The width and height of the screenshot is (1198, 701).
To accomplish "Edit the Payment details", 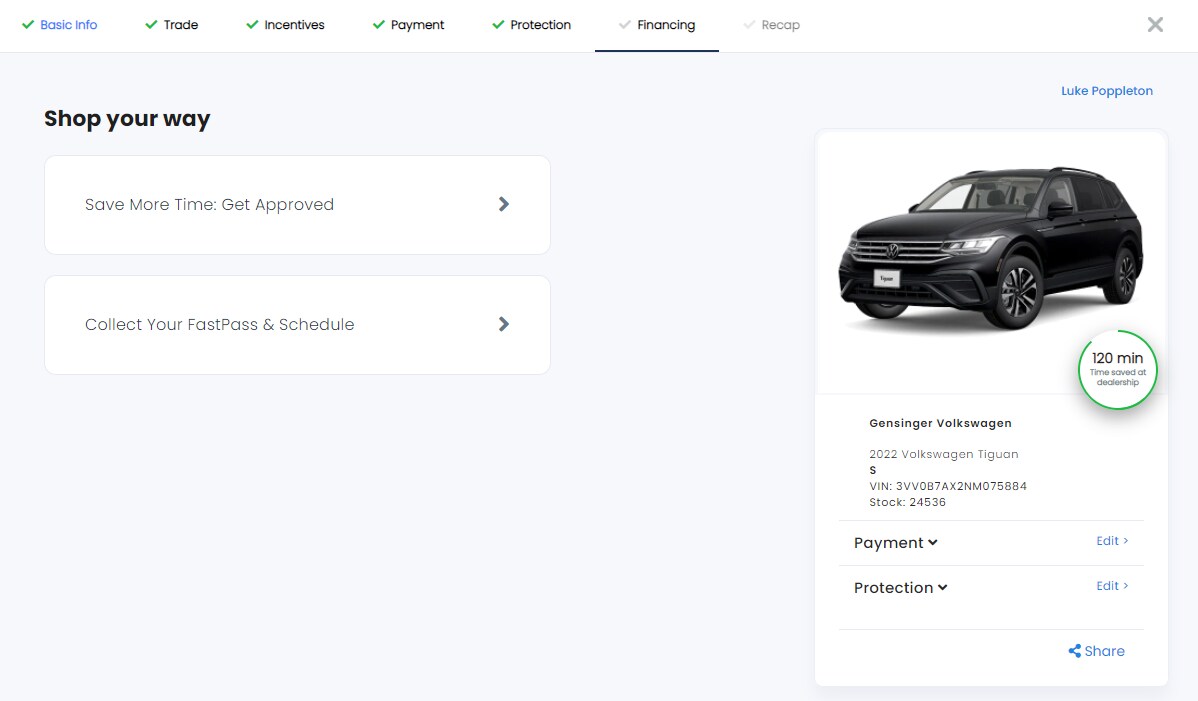I will (x=1112, y=541).
